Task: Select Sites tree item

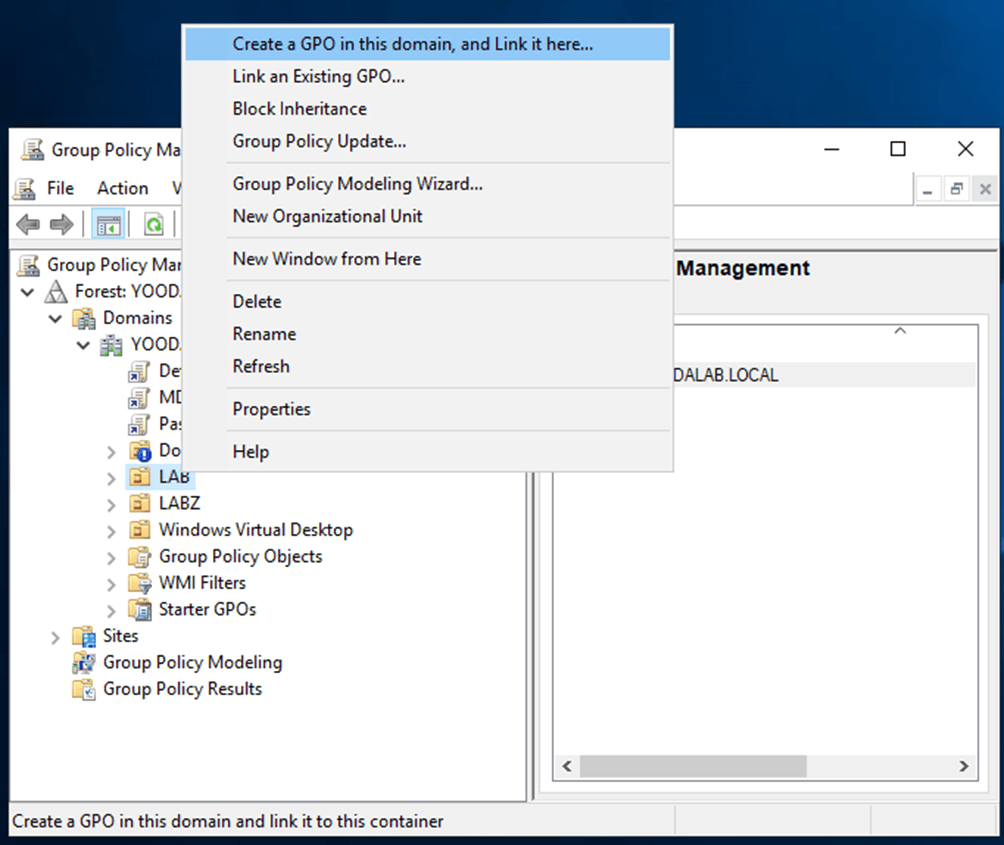Action: pyautogui.click(x=120, y=636)
